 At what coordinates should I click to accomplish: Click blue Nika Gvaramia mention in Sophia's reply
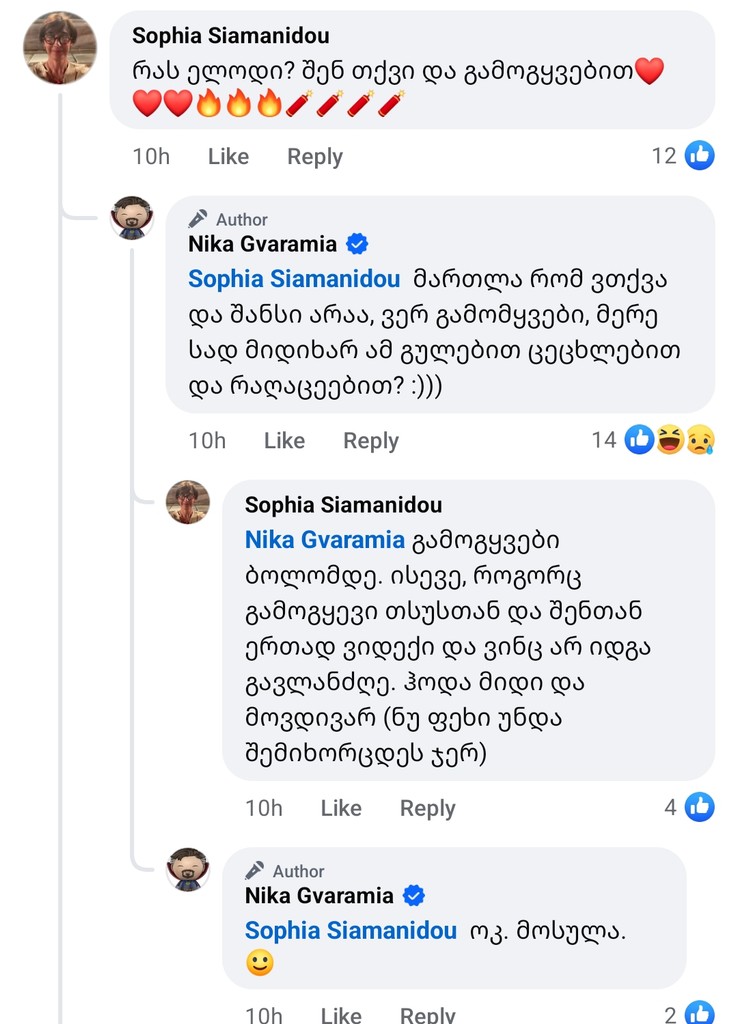click(x=324, y=540)
